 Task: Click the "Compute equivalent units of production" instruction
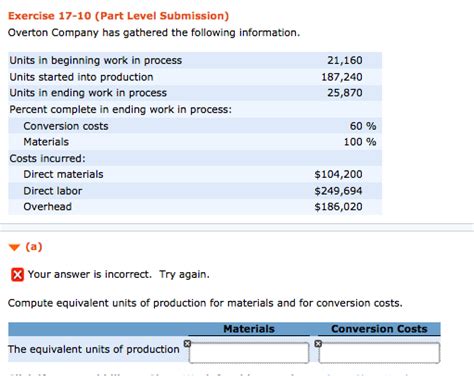click(x=205, y=303)
